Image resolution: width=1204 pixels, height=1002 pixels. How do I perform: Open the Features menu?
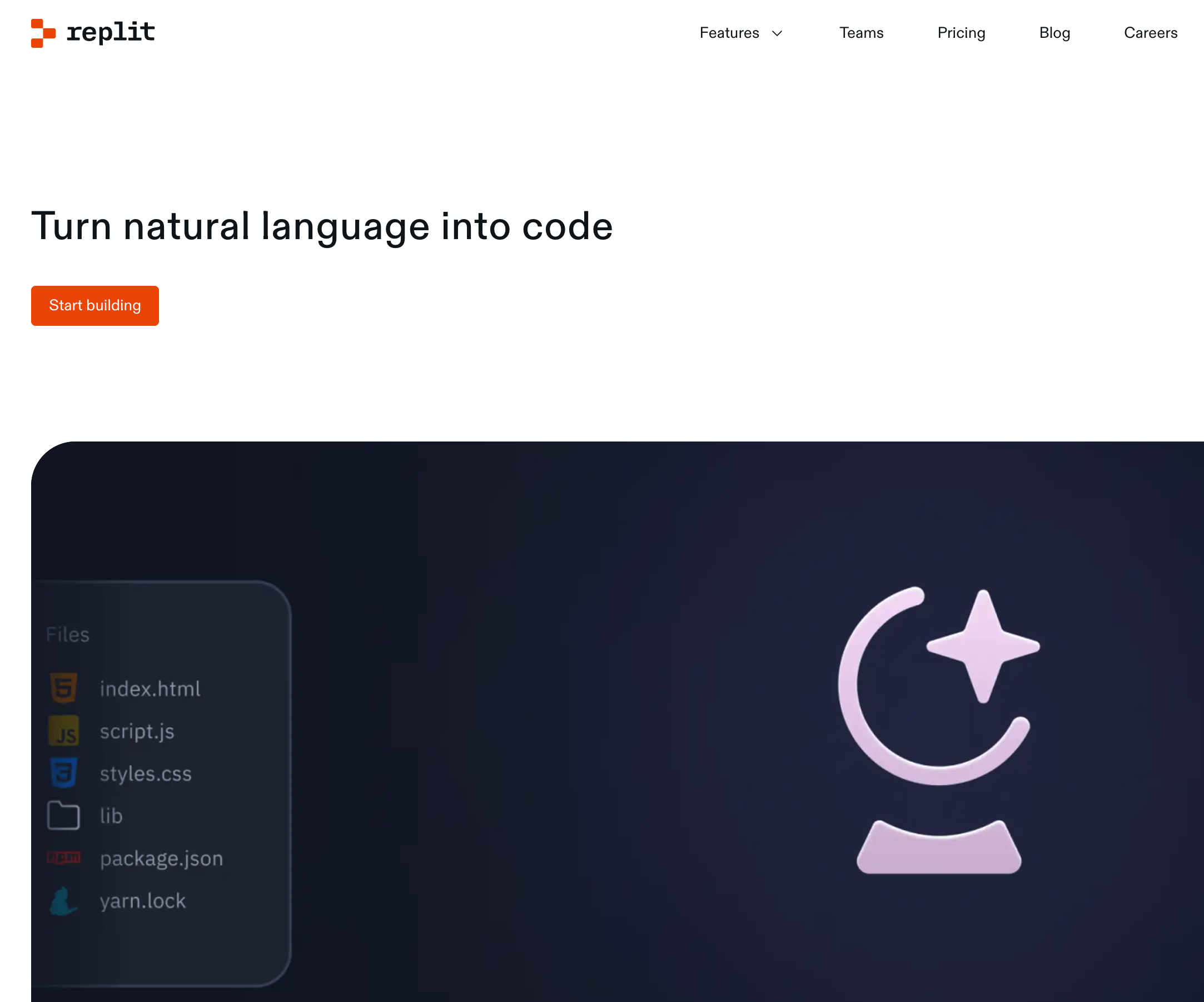pyautogui.click(x=729, y=33)
